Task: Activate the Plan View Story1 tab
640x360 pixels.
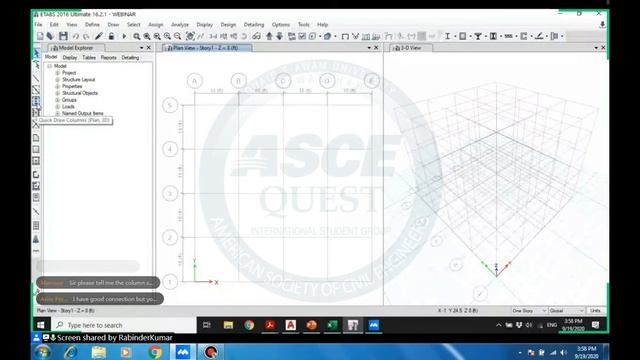Action: click(x=207, y=48)
